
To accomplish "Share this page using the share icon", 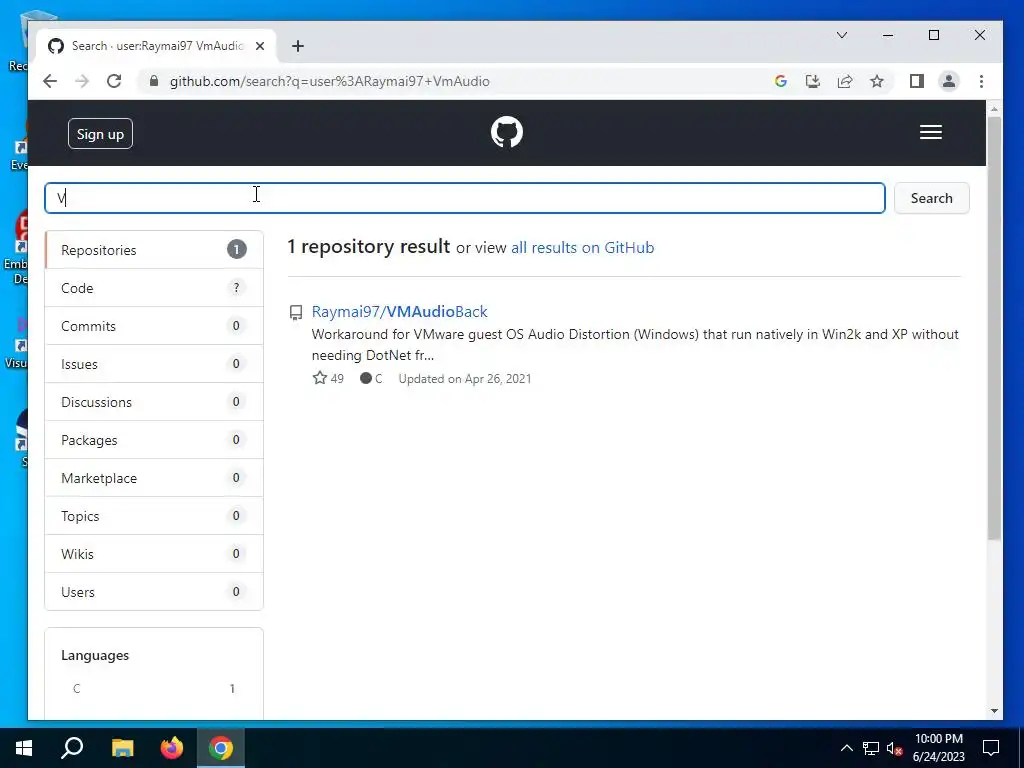I will pos(845,81).
